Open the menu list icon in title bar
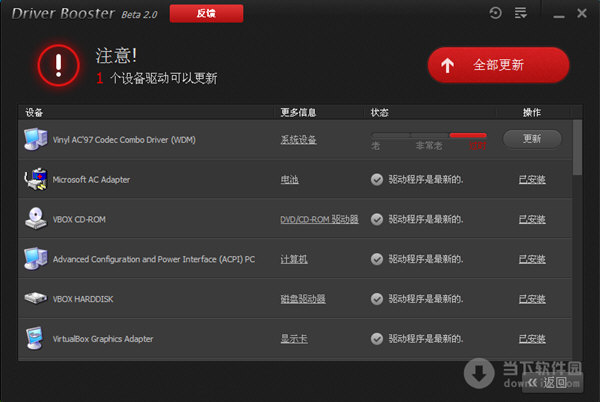 click(520, 13)
